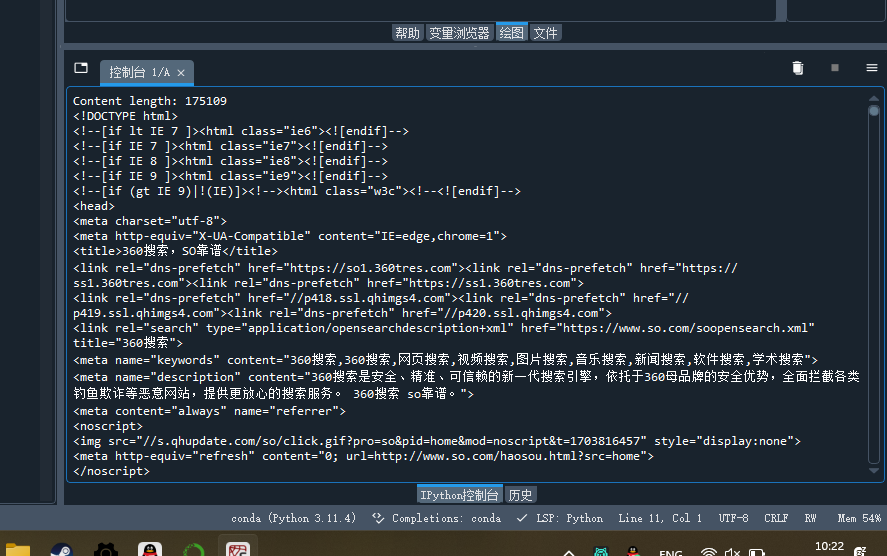Image resolution: width=887 pixels, height=556 pixels.
Task: Switch to the 文件 tab
Action: (x=545, y=33)
